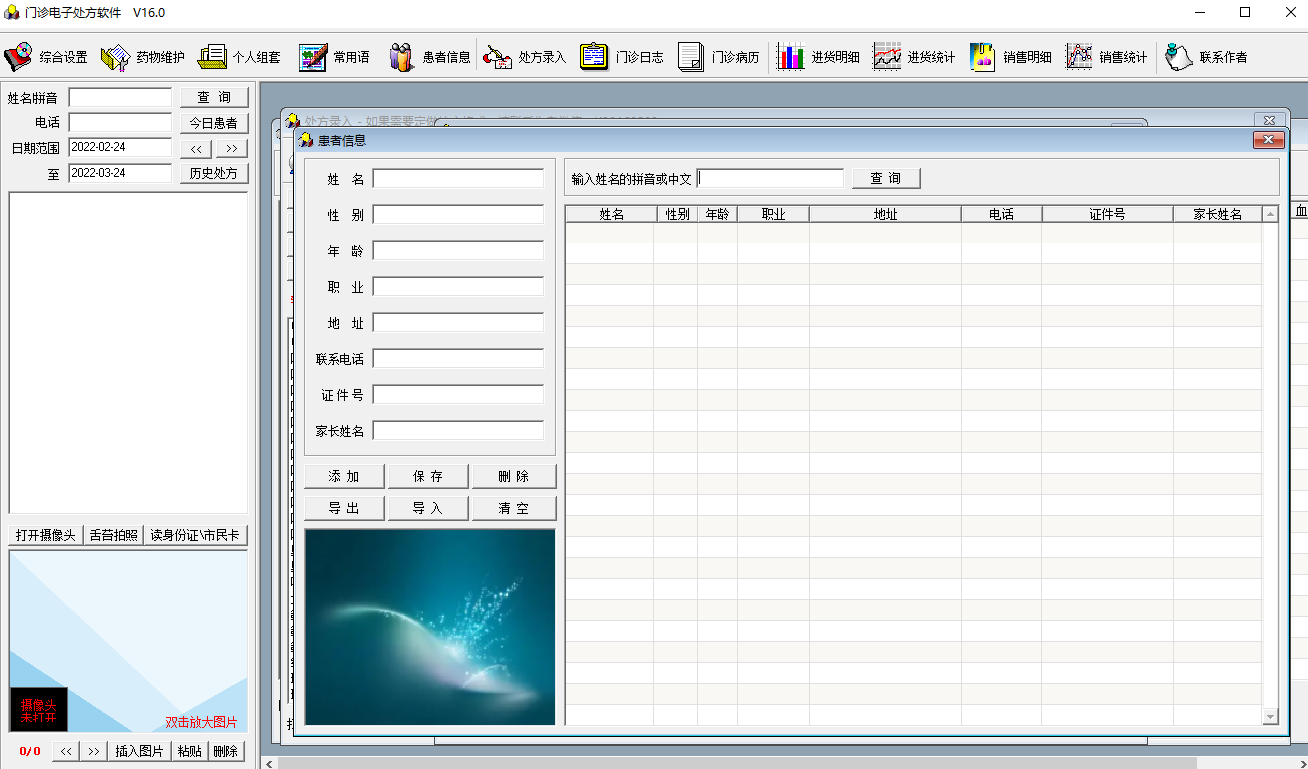Click 打开摄像头 open camera button

coord(46,535)
